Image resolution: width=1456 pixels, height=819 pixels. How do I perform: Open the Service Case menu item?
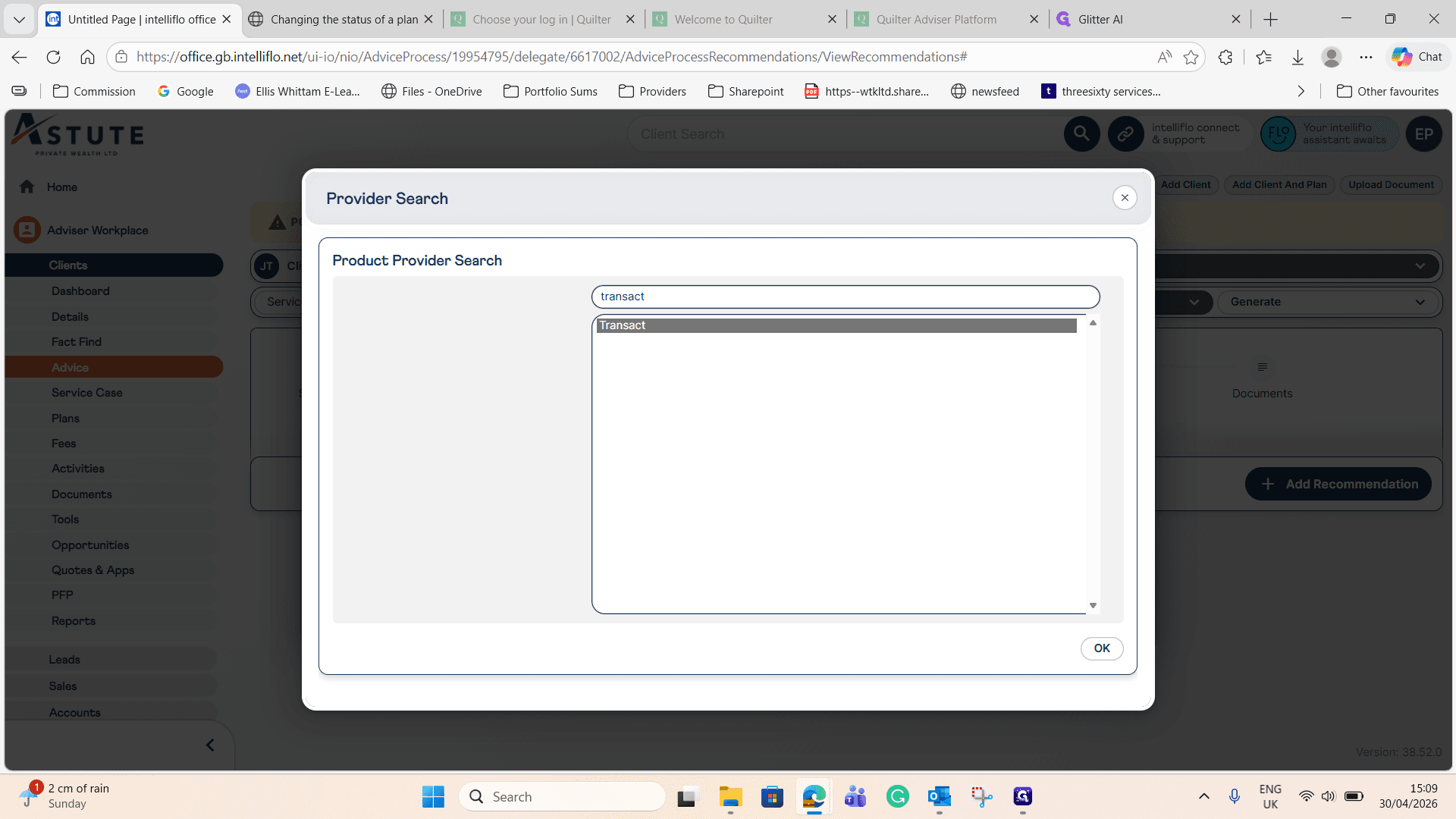click(86, 393)
